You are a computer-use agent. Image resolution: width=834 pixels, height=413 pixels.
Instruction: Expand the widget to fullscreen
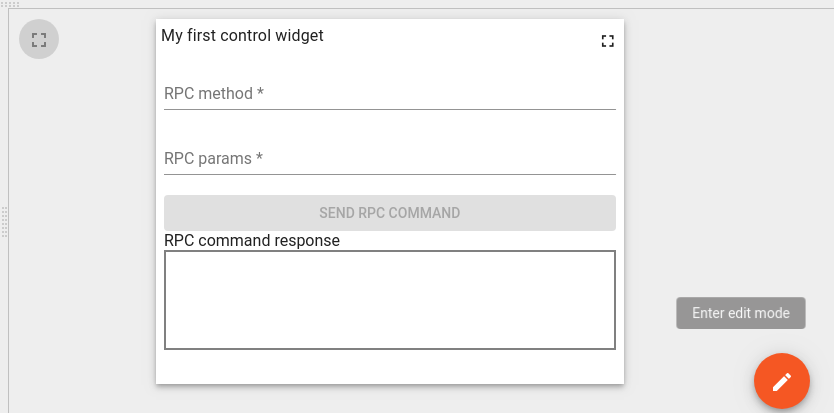(x=607, y=41)
